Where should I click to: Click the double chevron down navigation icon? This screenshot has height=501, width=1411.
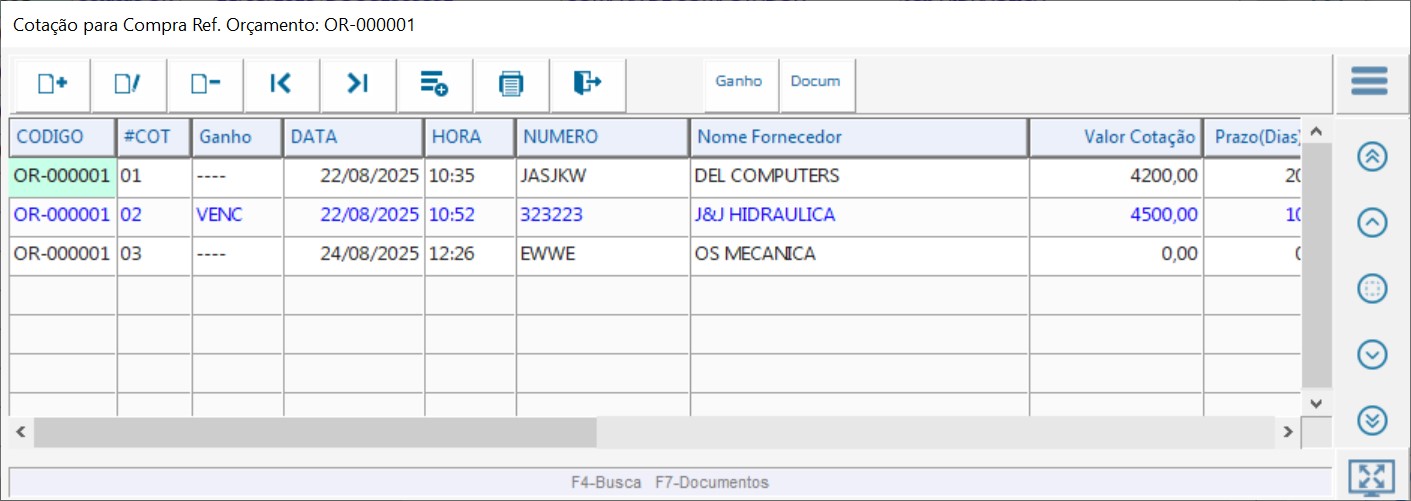(1372, 421)
